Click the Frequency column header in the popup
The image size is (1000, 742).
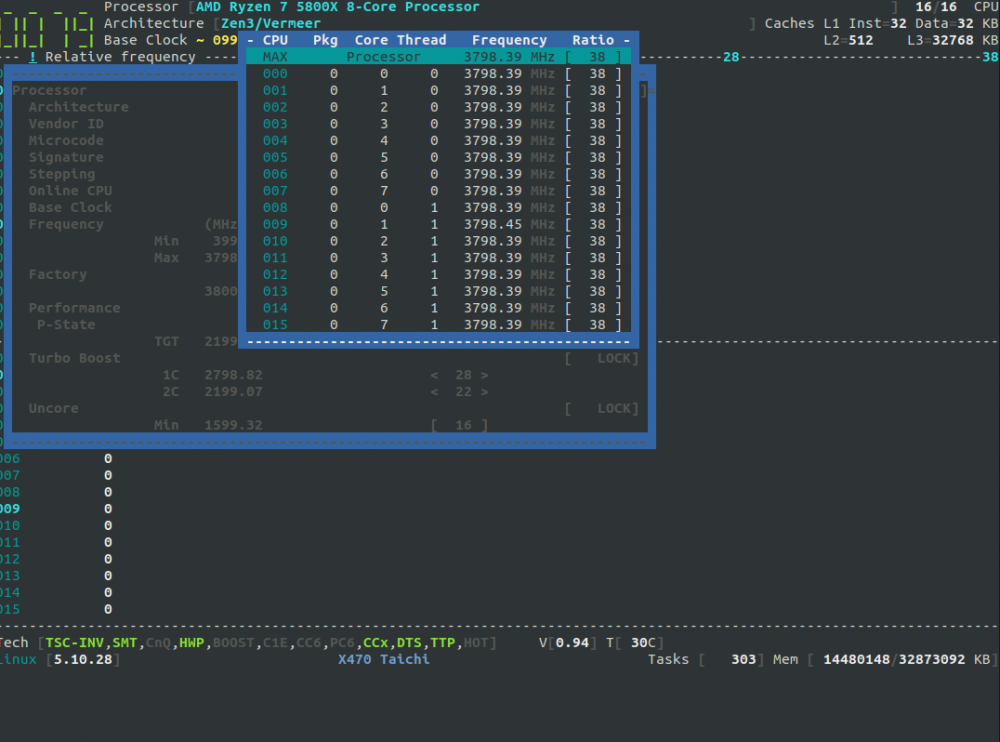(x=509, y=40)
